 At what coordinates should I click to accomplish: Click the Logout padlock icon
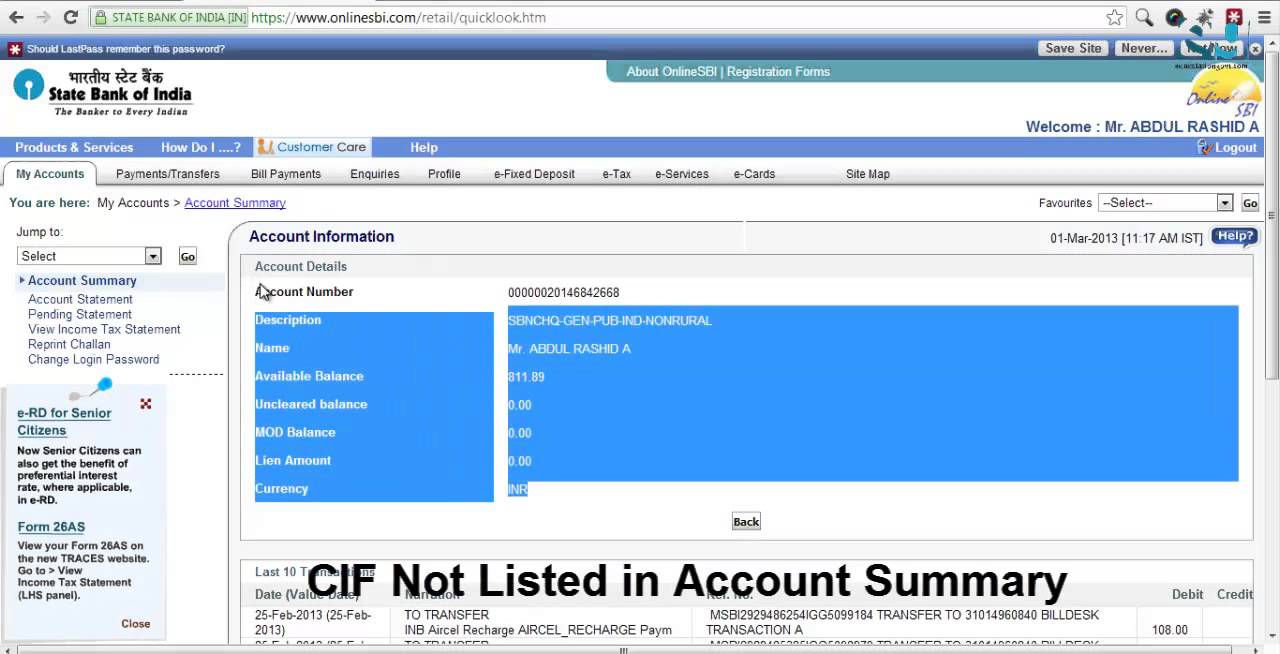pos(1205,147)
